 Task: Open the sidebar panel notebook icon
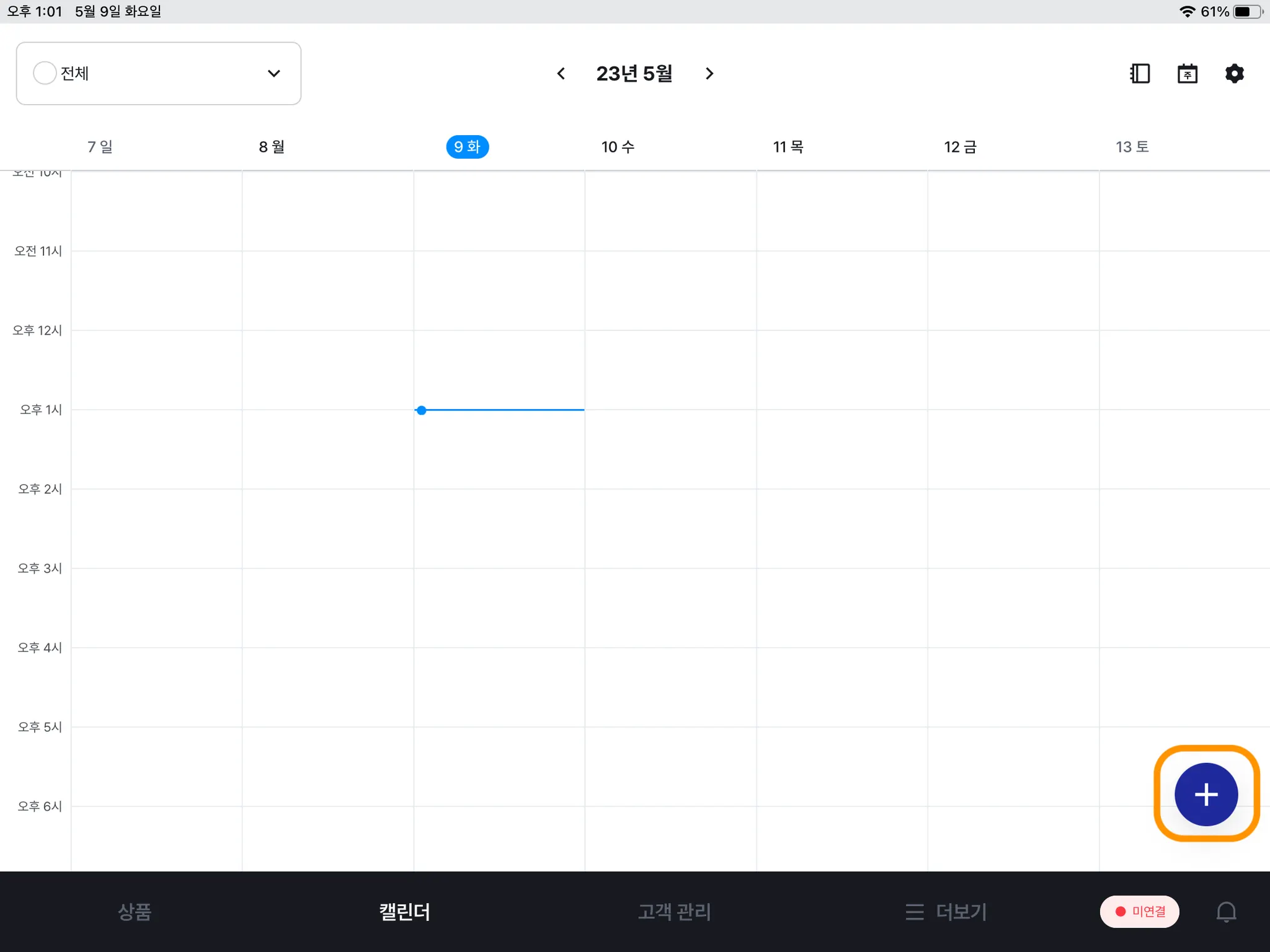[1140, 74]
